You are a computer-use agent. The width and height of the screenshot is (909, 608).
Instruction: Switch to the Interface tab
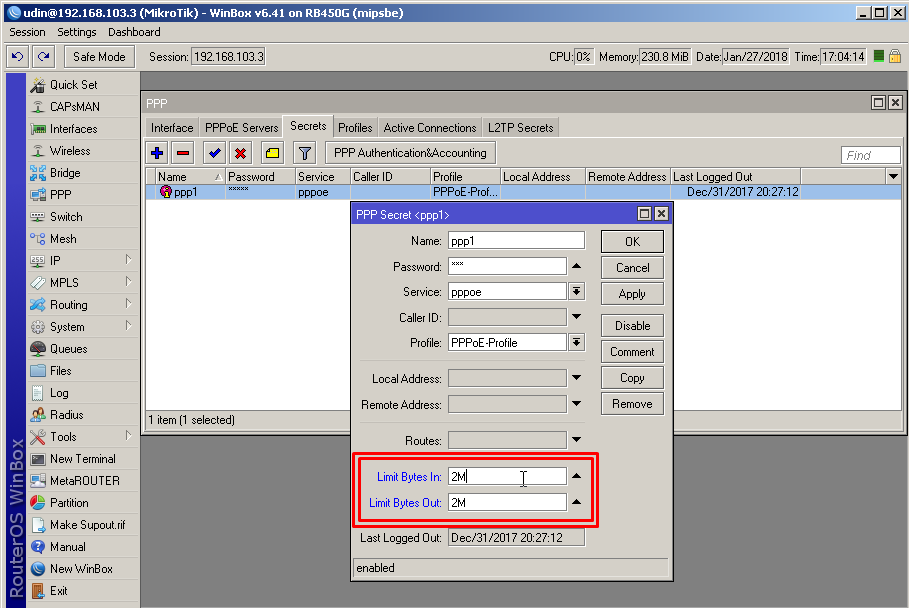pos(172,128)
